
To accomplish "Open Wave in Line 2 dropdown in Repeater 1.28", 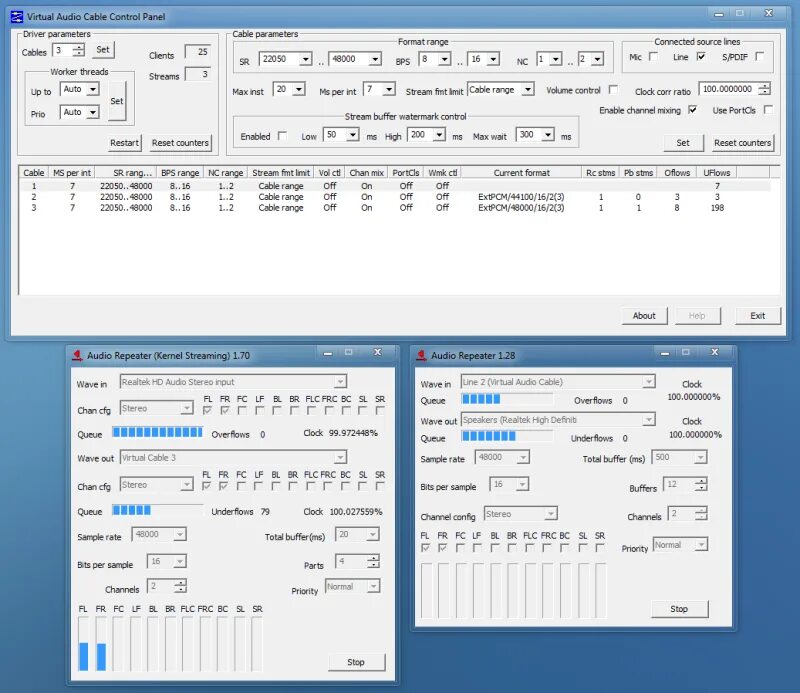I will (x=648, y=381).
